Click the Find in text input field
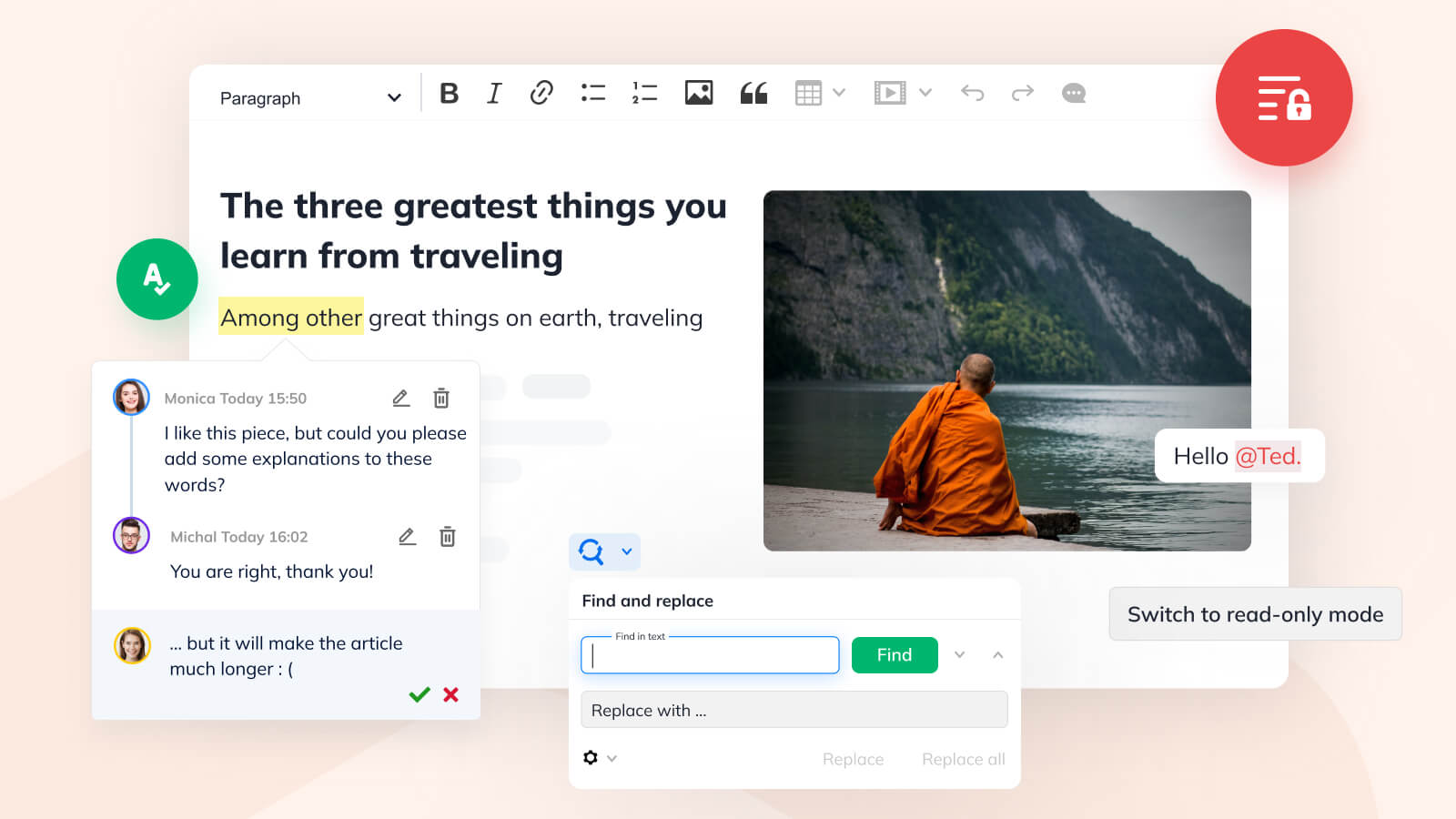 tap(710, 655)
